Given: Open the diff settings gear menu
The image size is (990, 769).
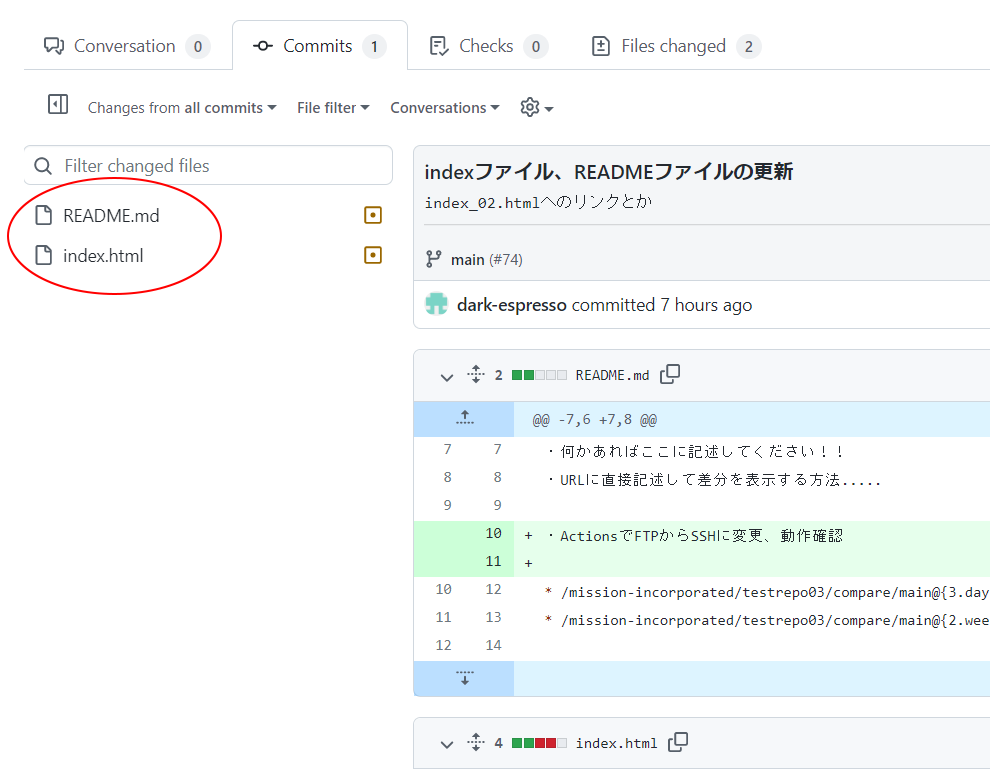Looking at the screenshot, I should coord(536,107).
